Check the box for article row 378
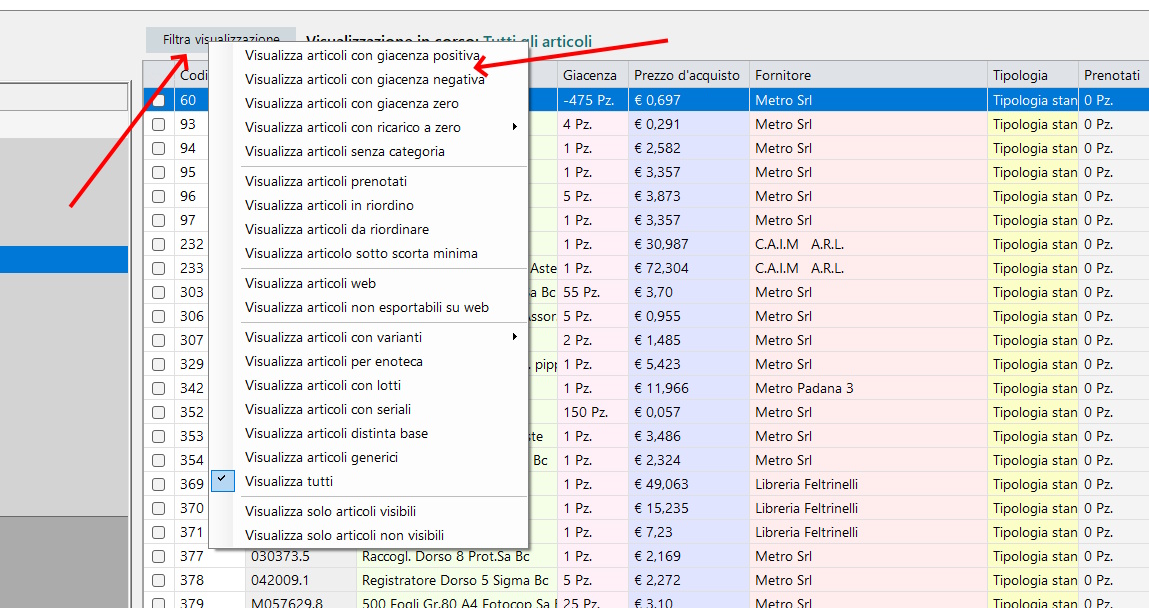 [158, 580]
